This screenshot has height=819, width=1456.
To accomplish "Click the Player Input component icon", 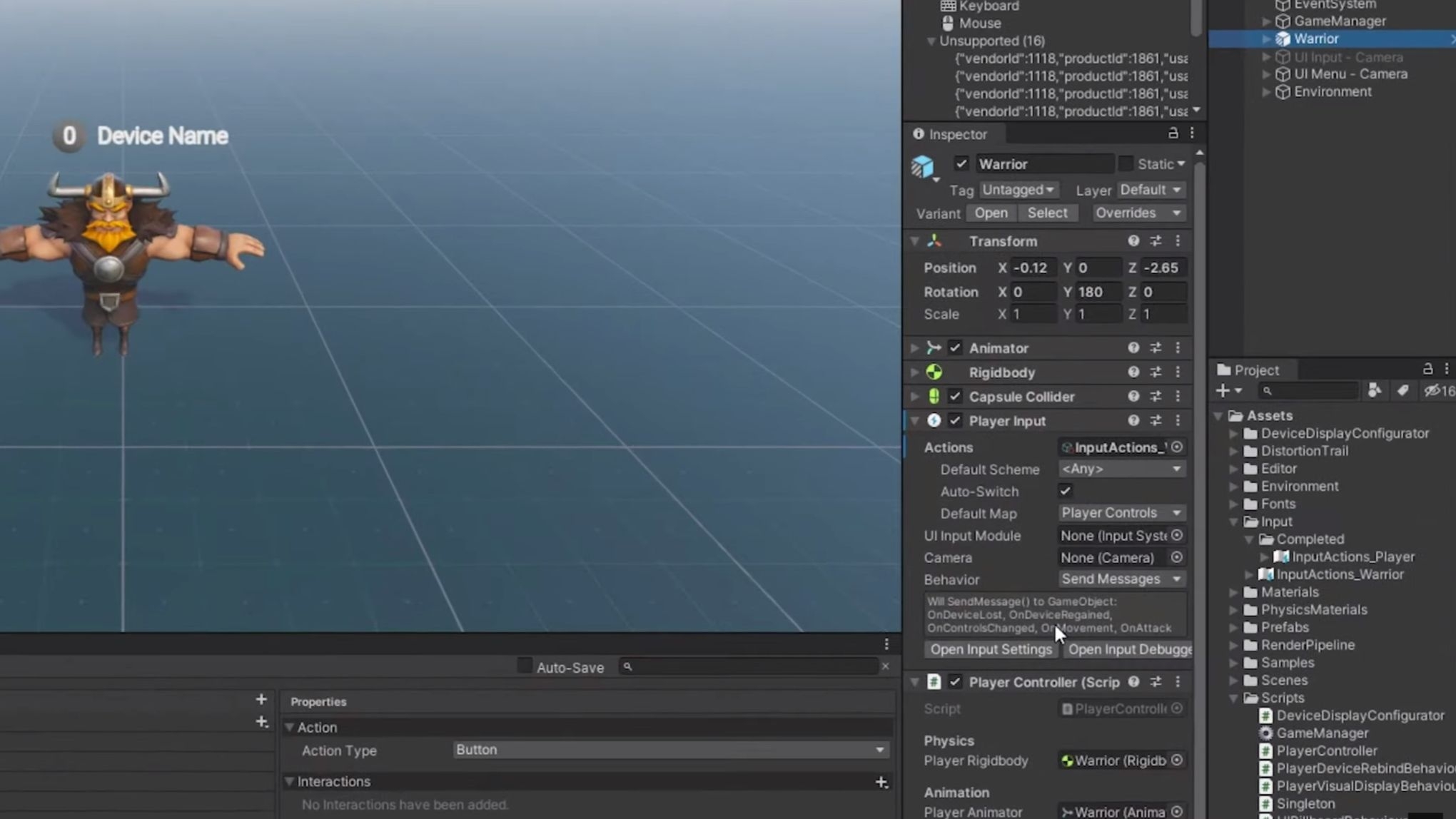I will 934,420.
